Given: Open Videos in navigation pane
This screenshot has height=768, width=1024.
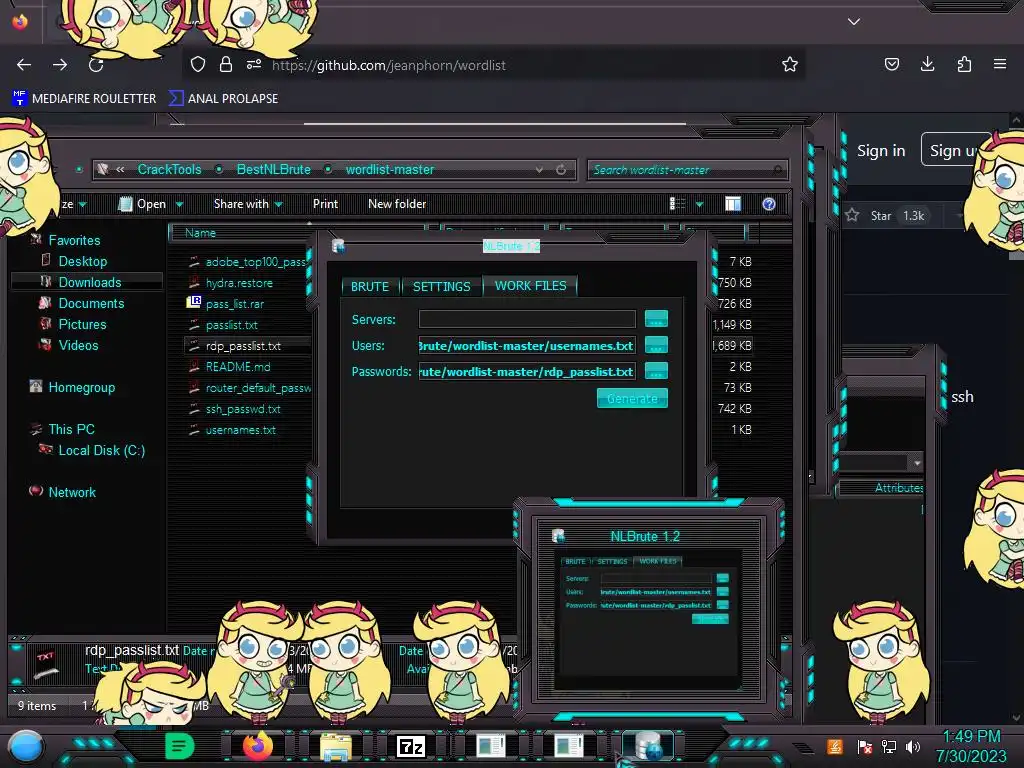Looking at the screenshot, I should (78, 345).
